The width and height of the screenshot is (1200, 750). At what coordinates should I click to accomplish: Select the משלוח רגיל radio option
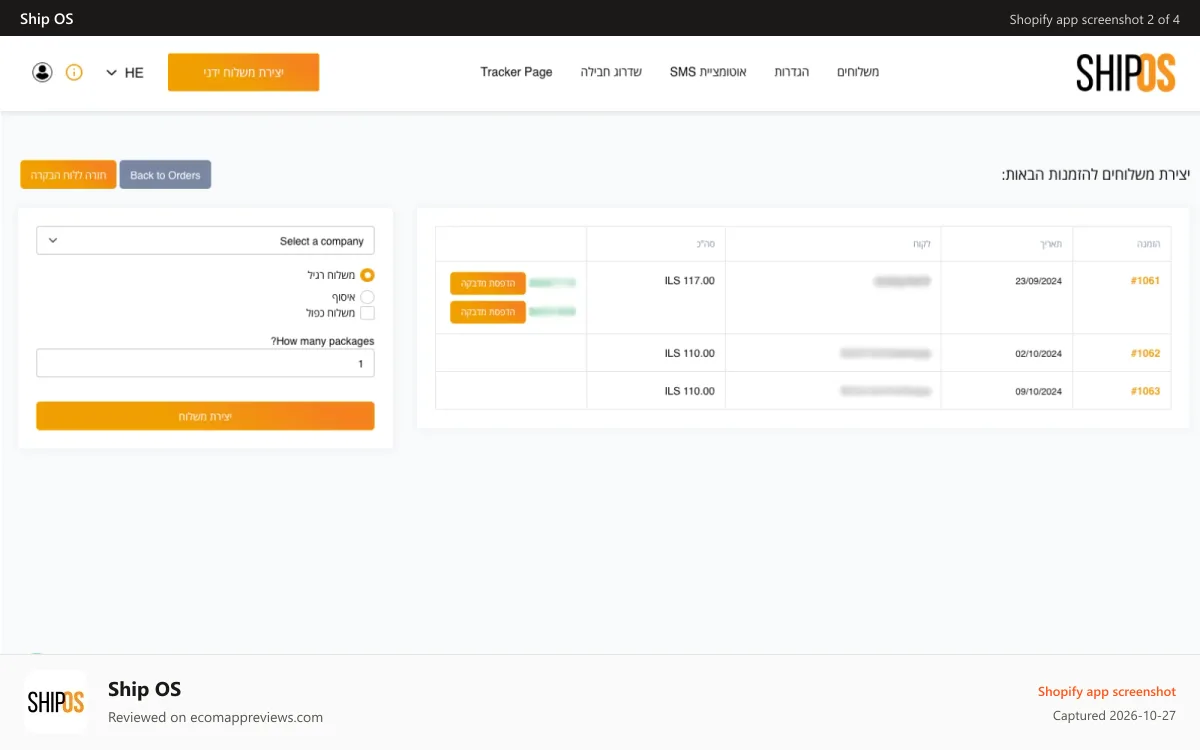(367, 275)
